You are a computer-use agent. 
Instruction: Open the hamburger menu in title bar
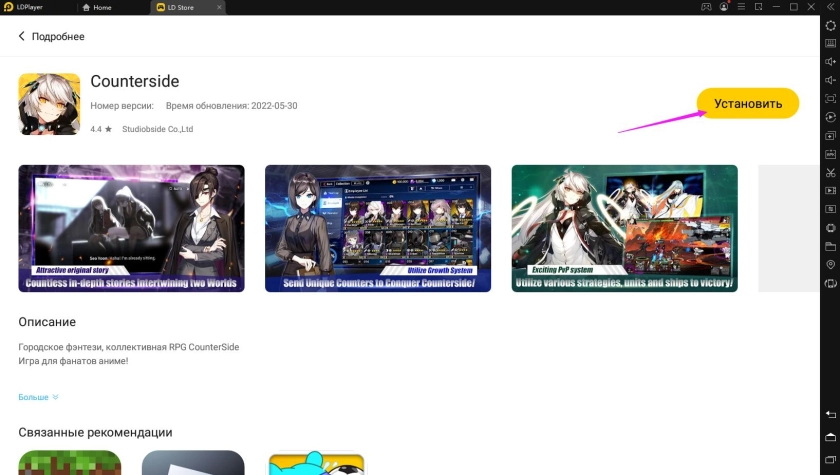point(743,7)
